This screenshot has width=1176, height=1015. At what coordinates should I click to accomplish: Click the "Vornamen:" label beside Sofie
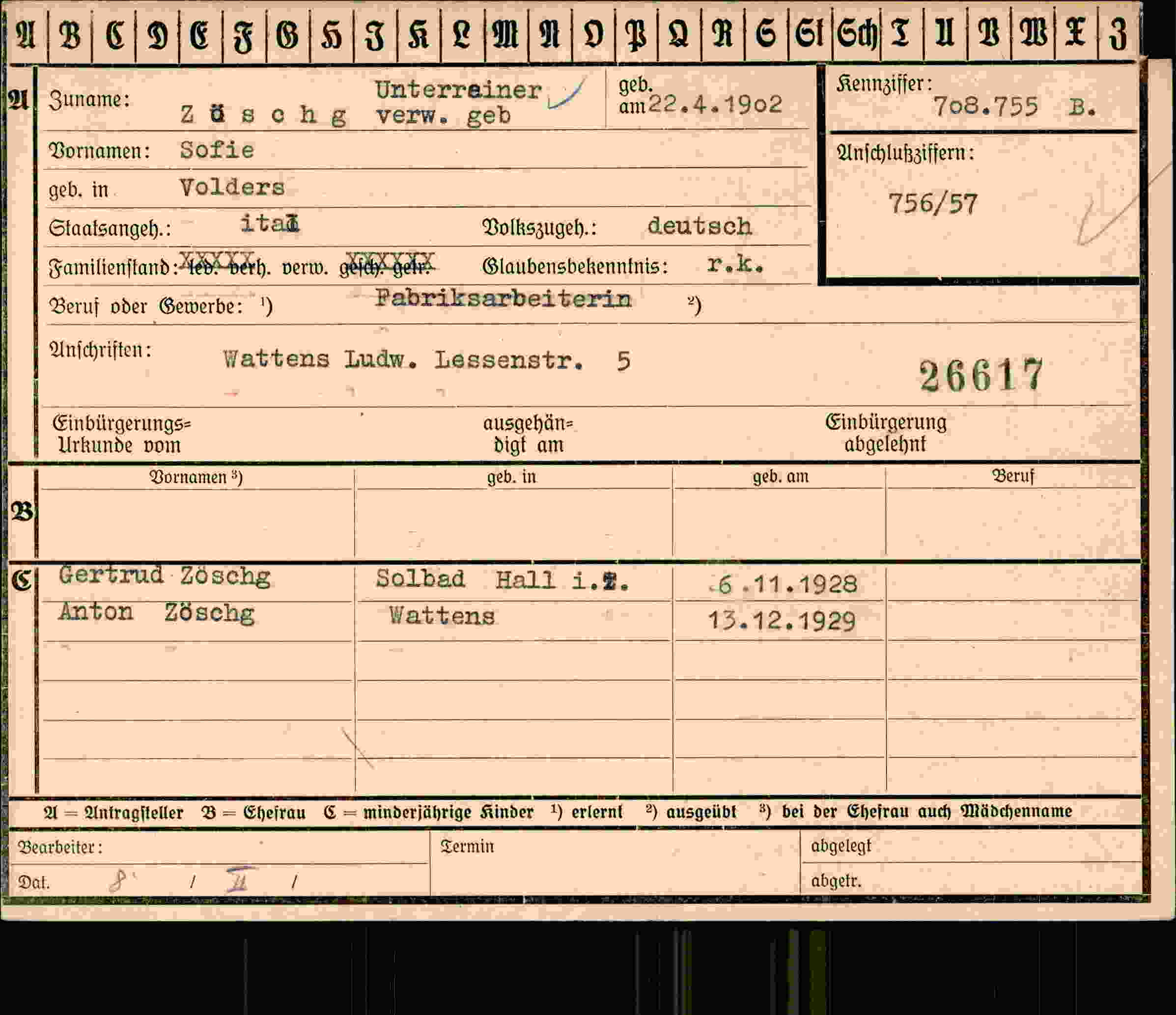tap(99, 151)
